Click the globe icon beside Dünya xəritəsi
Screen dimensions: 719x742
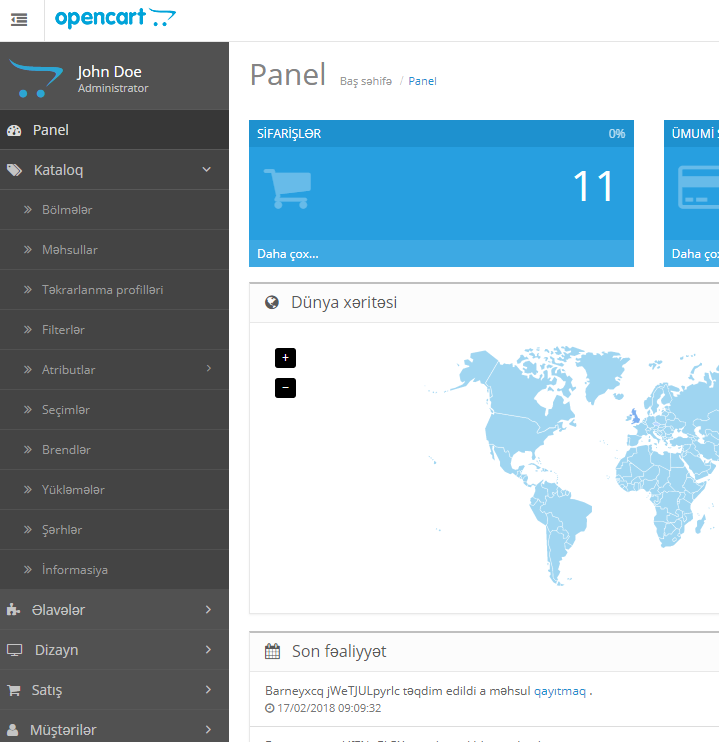[x=272, y=302]
